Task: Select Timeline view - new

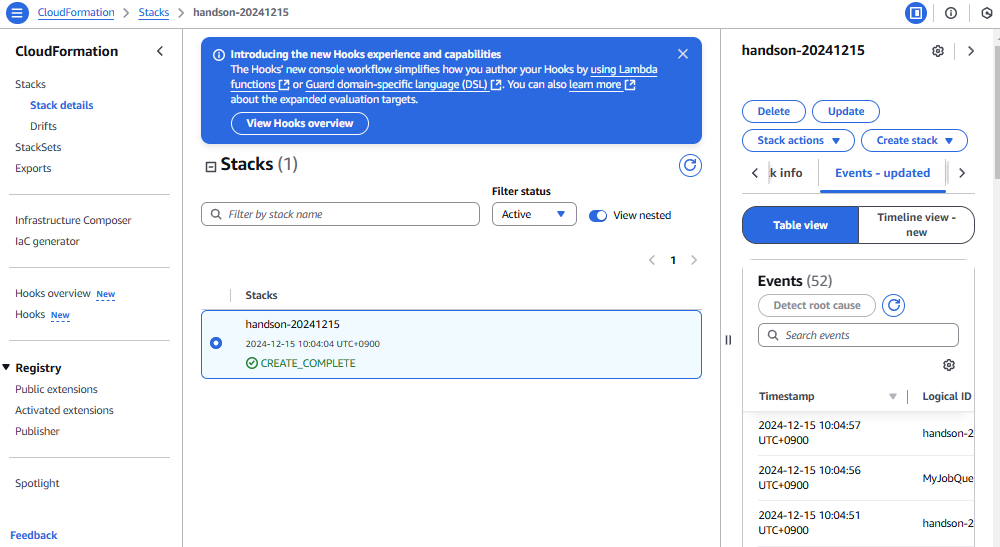Action: (x=916, y=225)
